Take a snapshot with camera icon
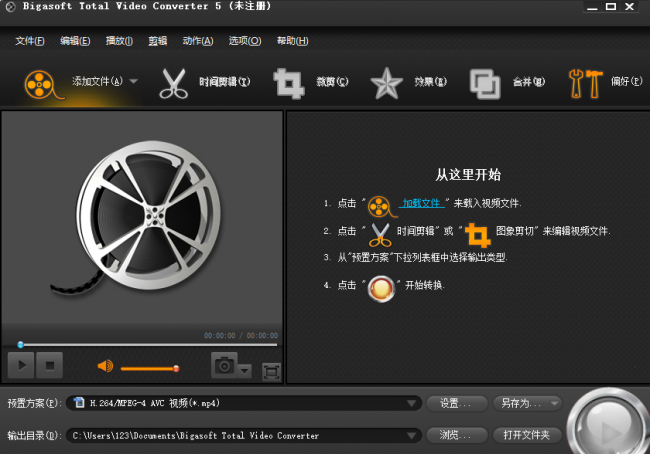Image resolution: width=650 pixels, height=454 pixels. point(224,365)
